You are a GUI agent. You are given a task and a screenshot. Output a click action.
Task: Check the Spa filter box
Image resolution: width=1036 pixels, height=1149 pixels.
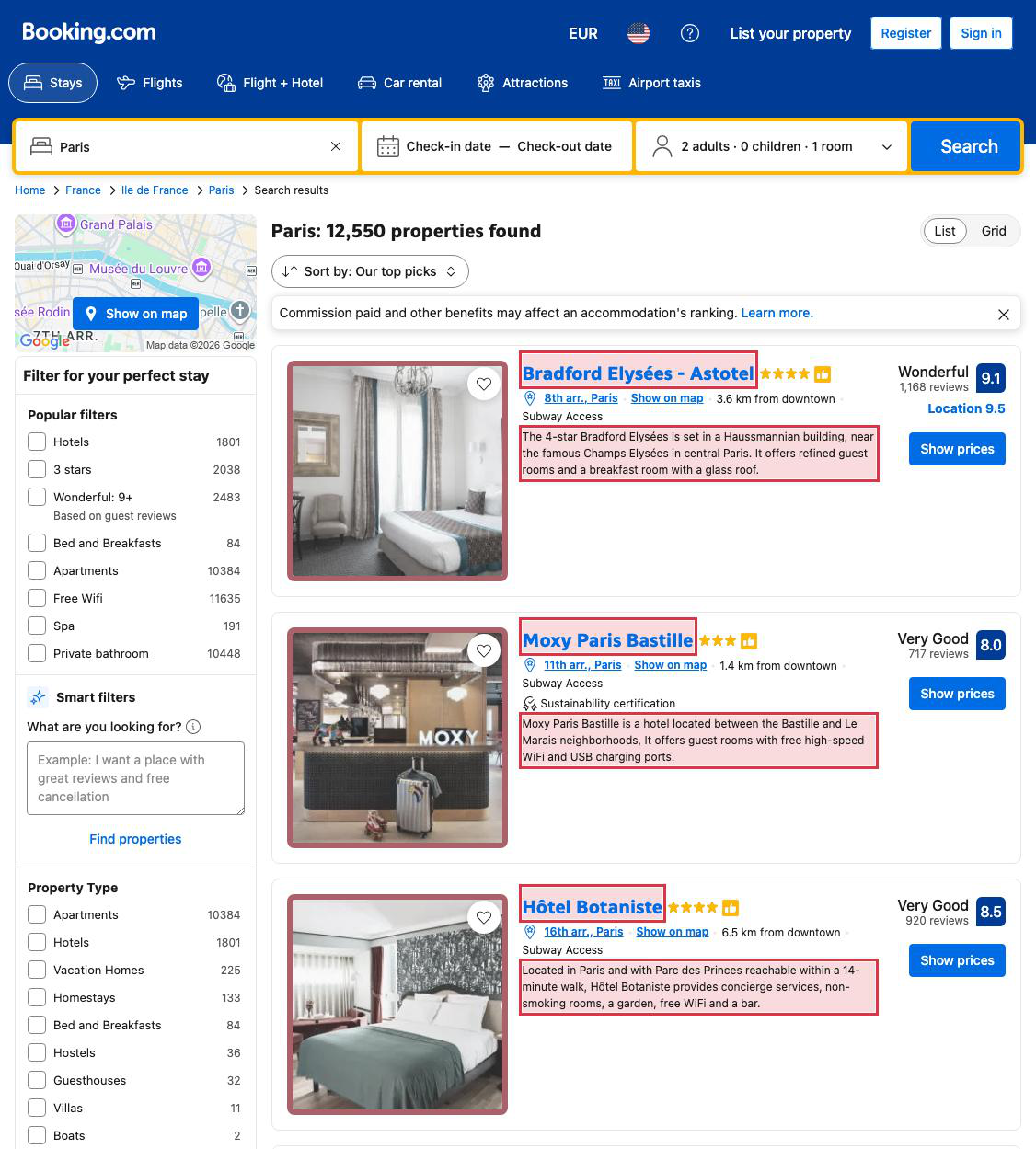[x=37, y=626]
